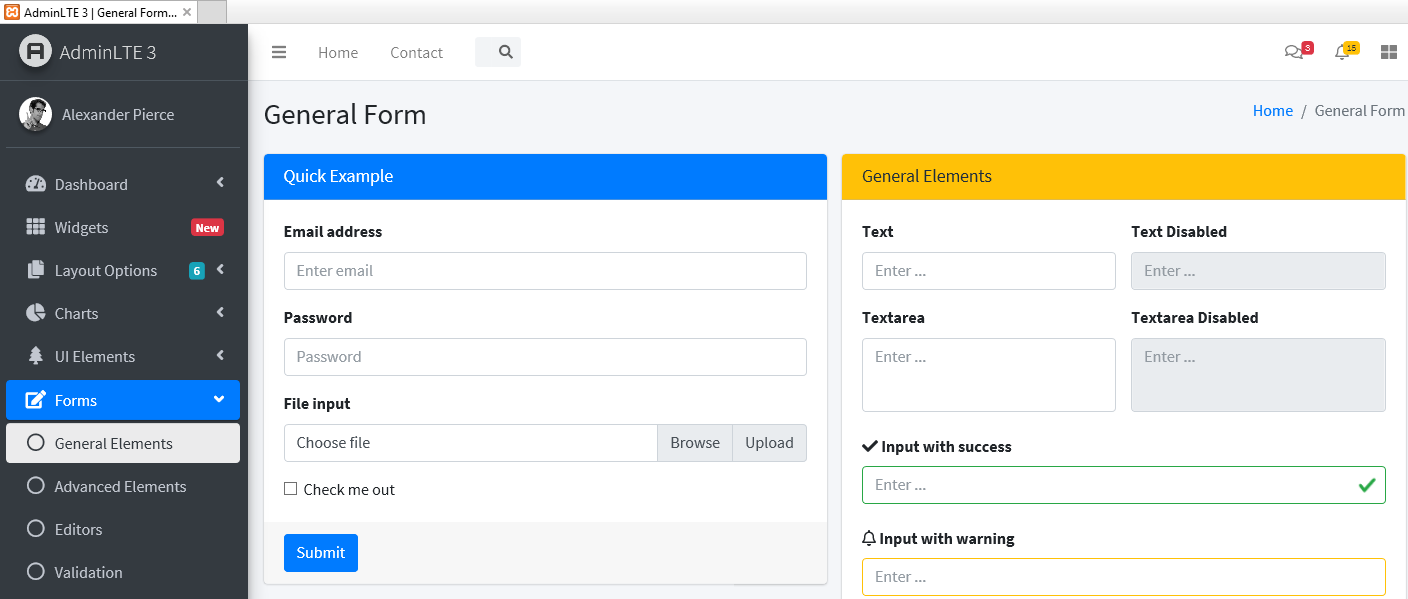The height and width of the screenshot is (599, 1408).
Task: Expand the Dashboard menu arrow
Action: pyautogui.click(x=220, y=183)
